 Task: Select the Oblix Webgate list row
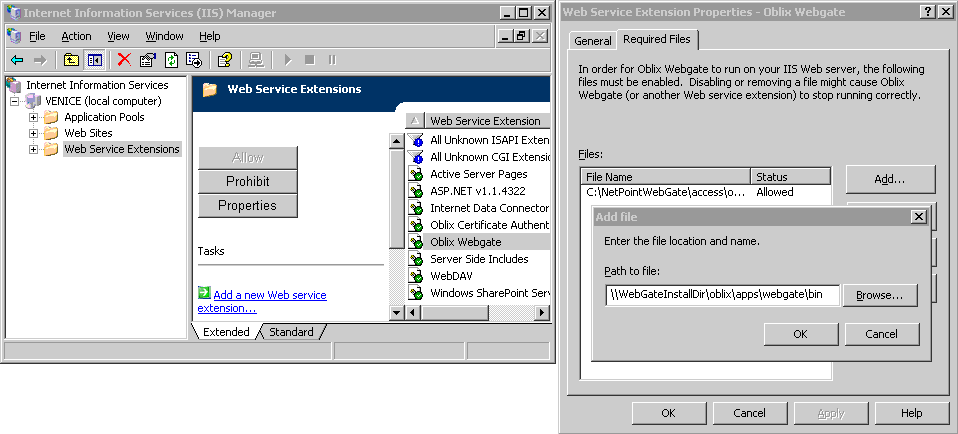click(x=478, y=242)
